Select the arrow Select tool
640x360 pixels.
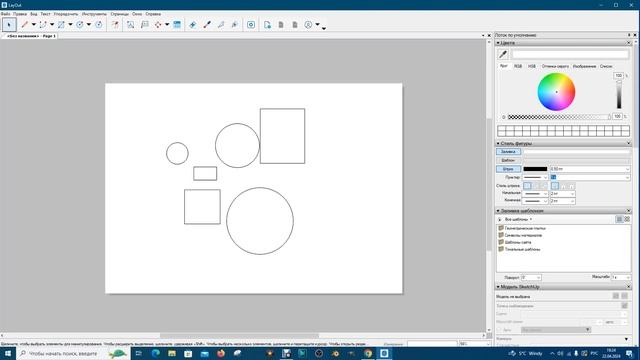tap(9, 24)
